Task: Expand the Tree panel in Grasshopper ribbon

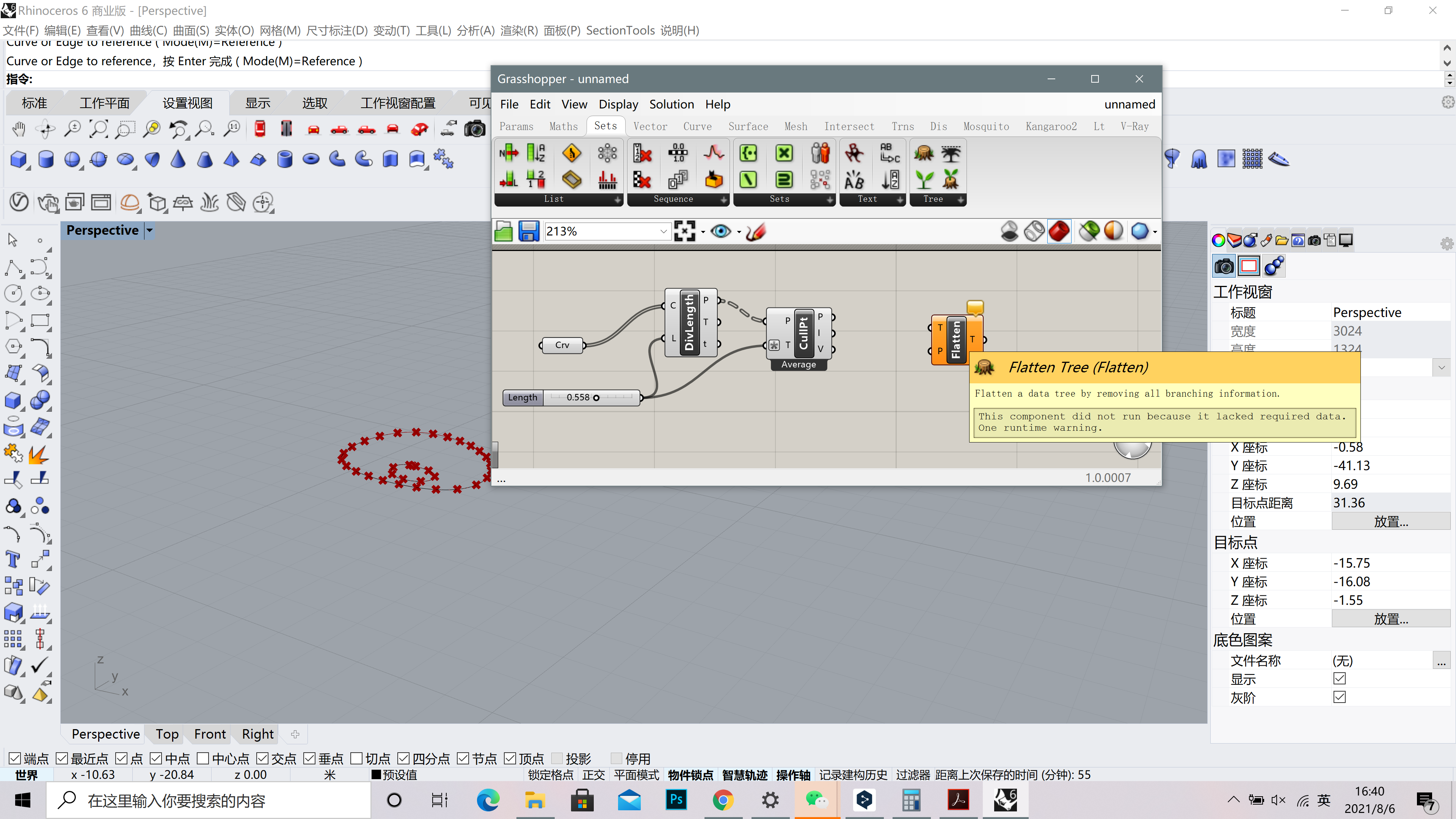Action: (960, 199)
